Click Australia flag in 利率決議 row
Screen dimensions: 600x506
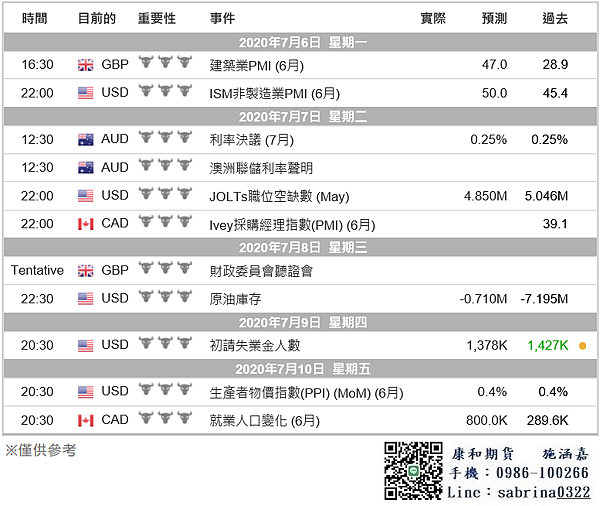(x=85, y=139)
